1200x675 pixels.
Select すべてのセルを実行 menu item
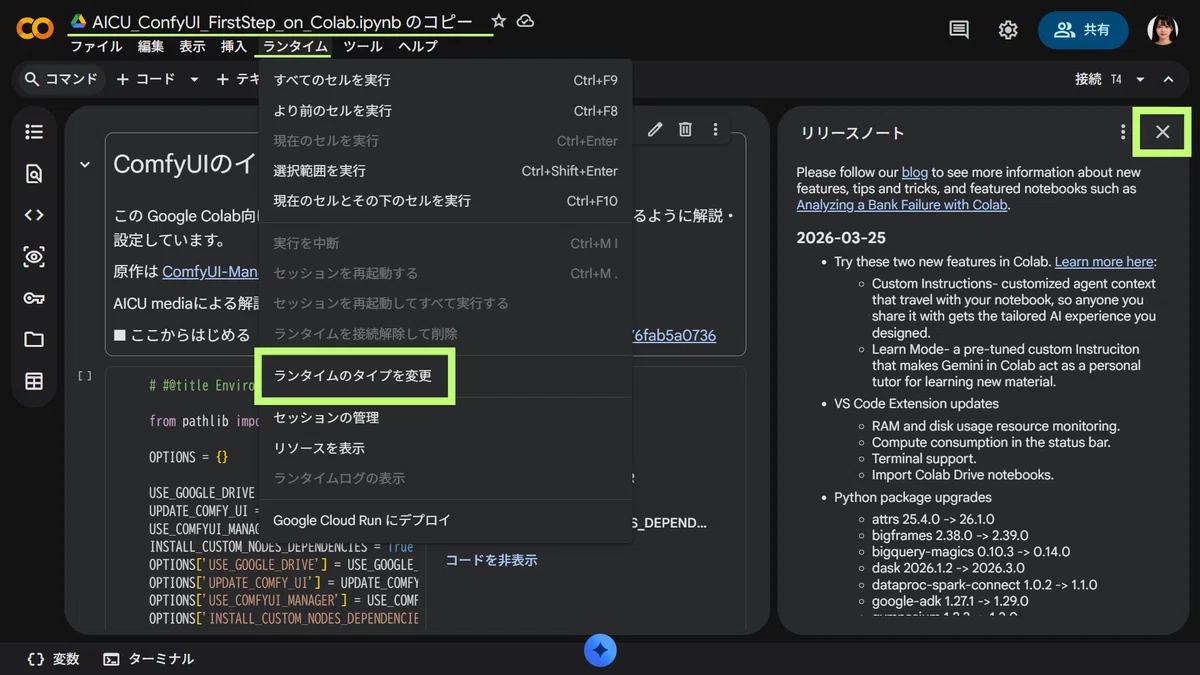point(446,80)
